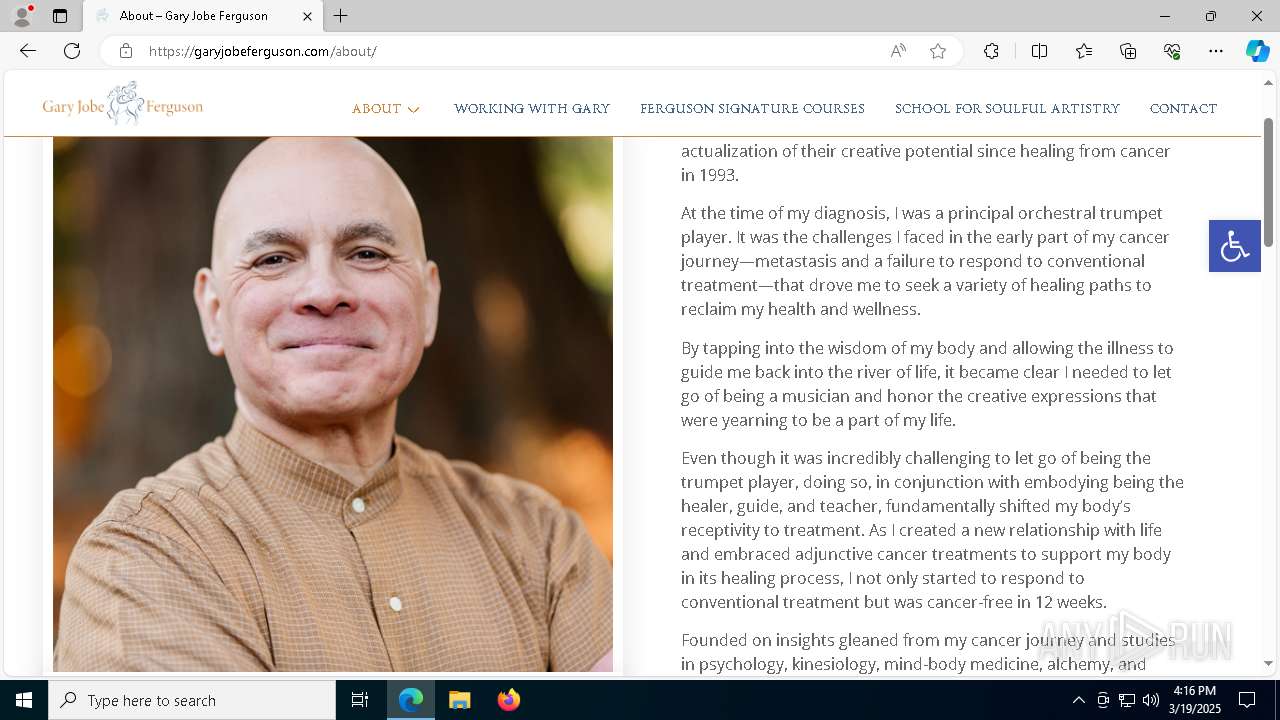Open the Favorites list icon
The image size is (1280, 720).
[x=1084, y=51]
